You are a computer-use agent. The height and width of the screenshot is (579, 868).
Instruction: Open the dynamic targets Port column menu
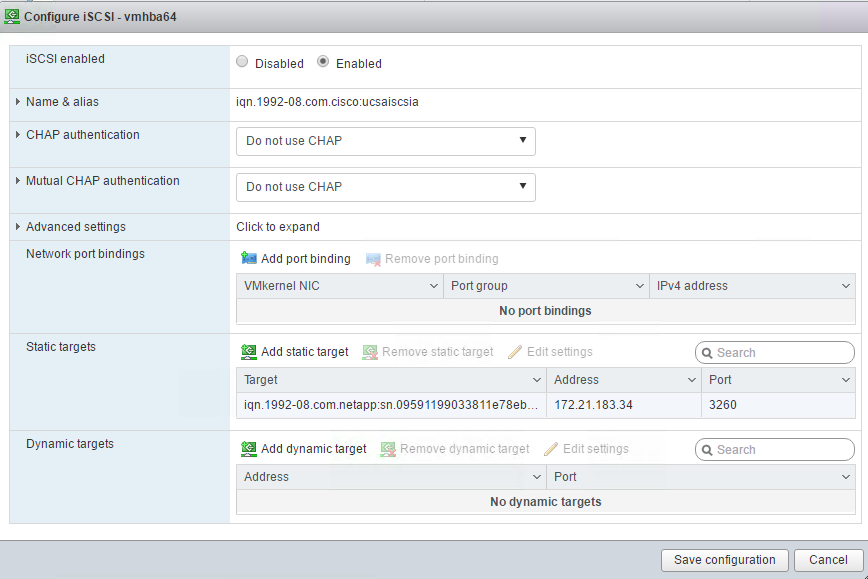pos(845,477)
